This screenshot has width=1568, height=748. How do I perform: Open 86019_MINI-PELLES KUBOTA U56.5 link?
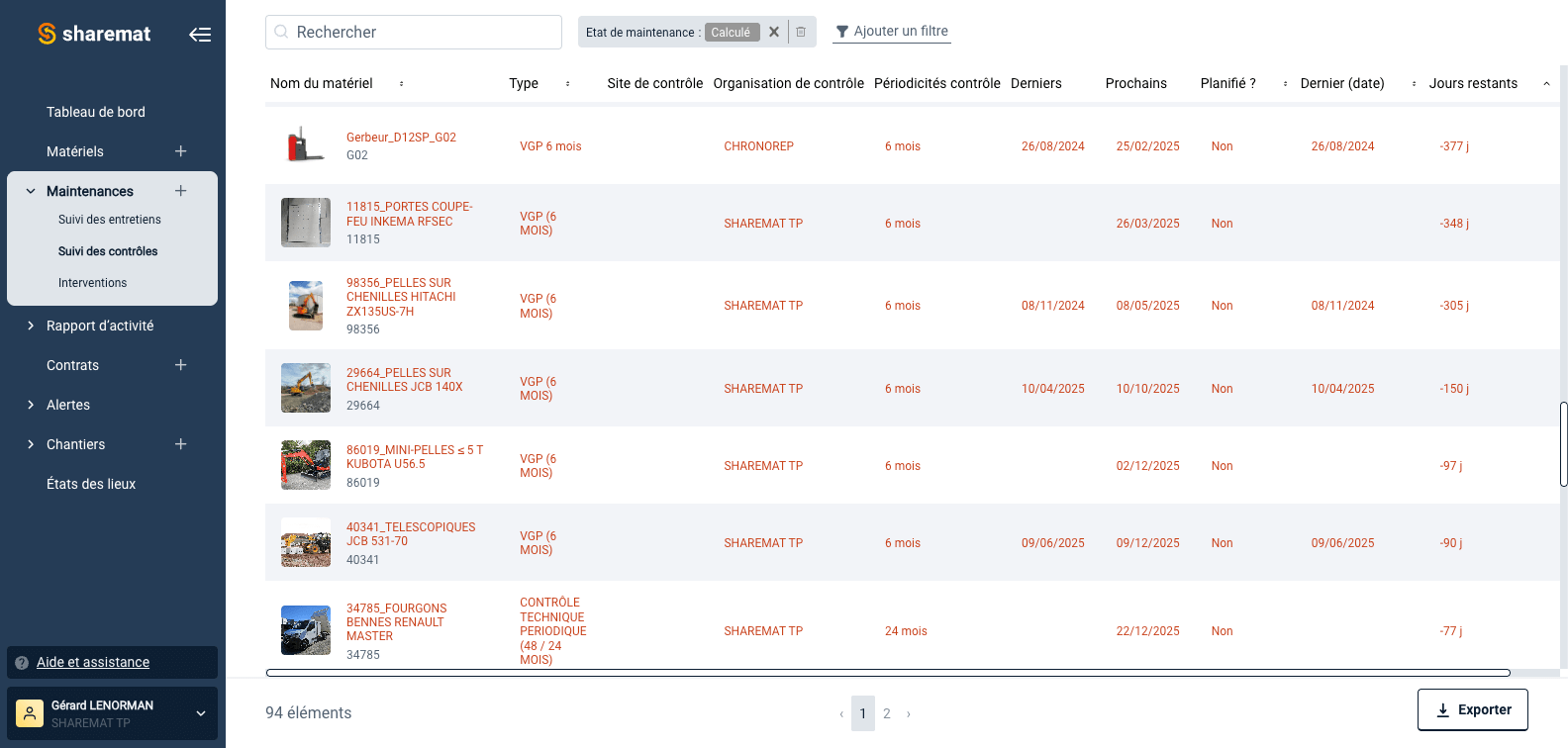tap(415, 457)
